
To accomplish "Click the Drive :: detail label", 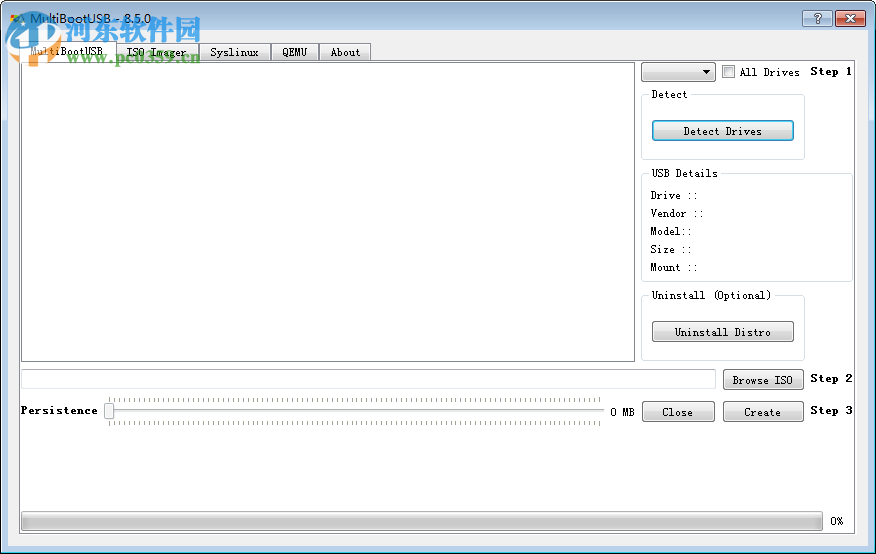I will point(674,195).
